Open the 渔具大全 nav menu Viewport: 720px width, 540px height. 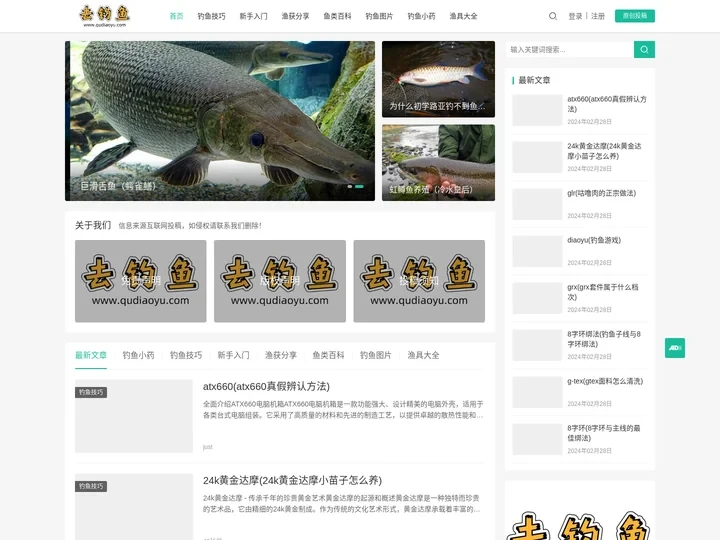tap(463, 16)
